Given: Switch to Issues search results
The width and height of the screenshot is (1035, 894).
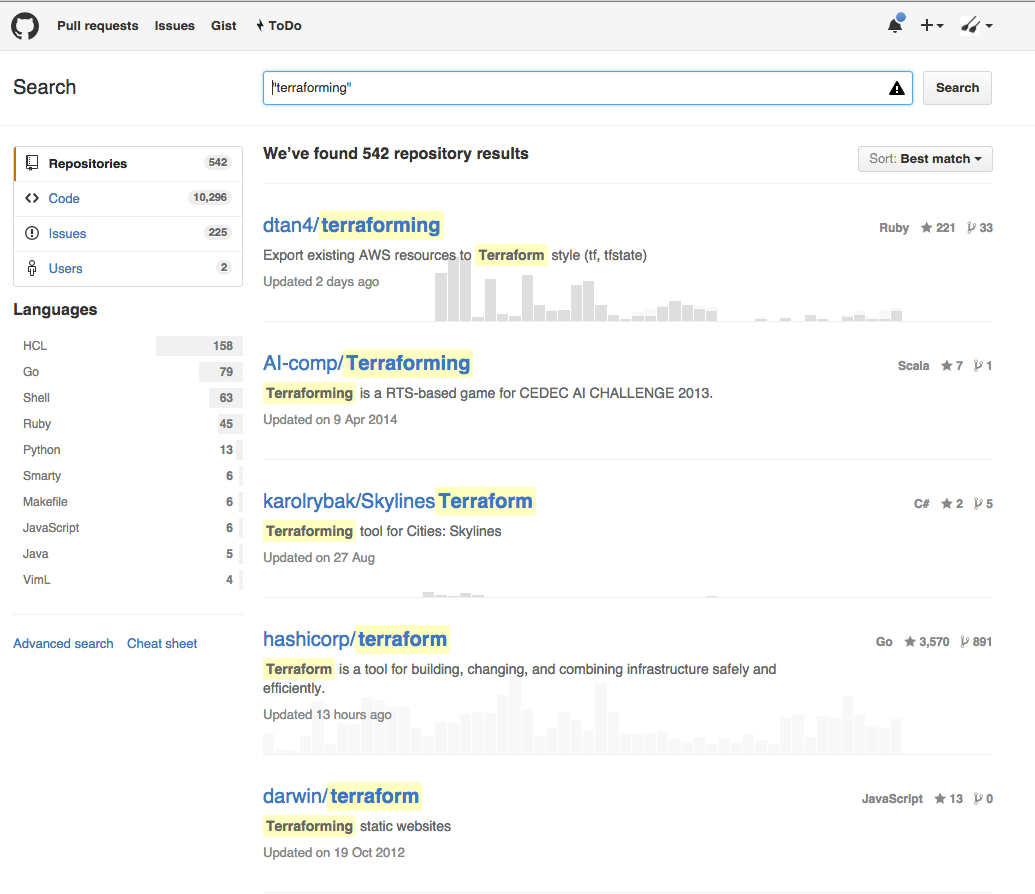Looking at the screenshot, I should (128, 234).
